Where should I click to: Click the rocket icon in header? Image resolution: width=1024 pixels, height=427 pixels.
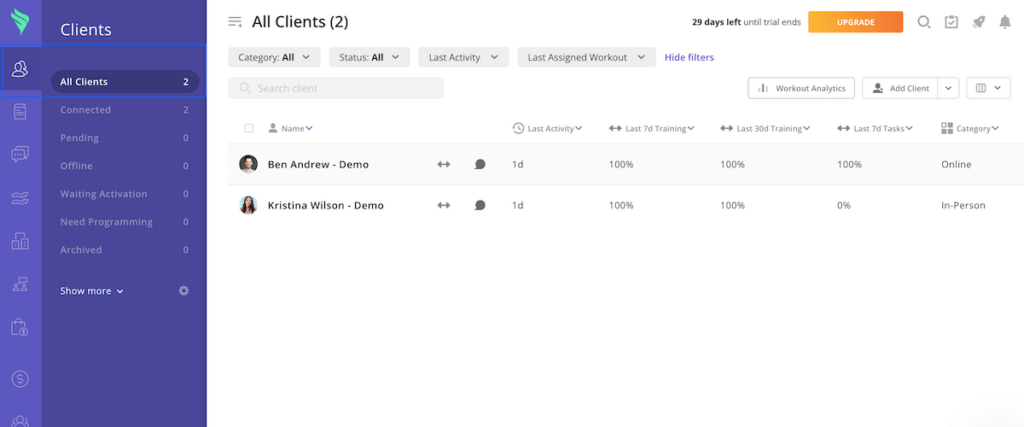point(978,22)
